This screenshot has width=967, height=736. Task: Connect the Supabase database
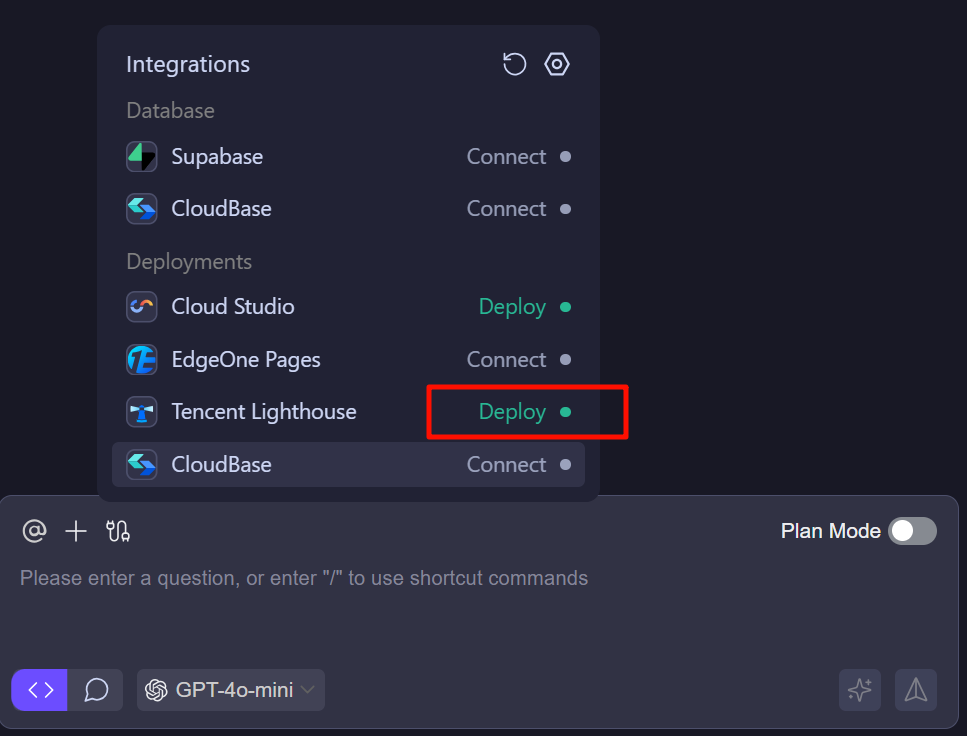507,157
